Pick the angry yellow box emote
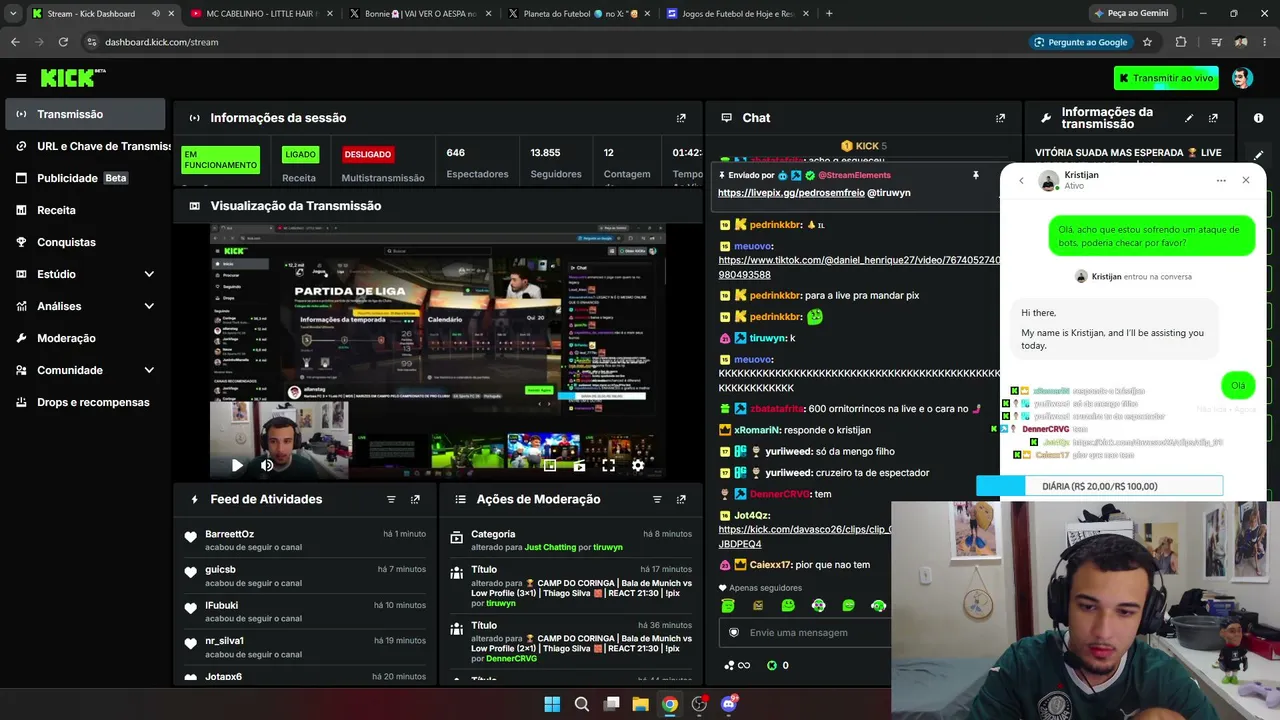 [x=758, y=606]
